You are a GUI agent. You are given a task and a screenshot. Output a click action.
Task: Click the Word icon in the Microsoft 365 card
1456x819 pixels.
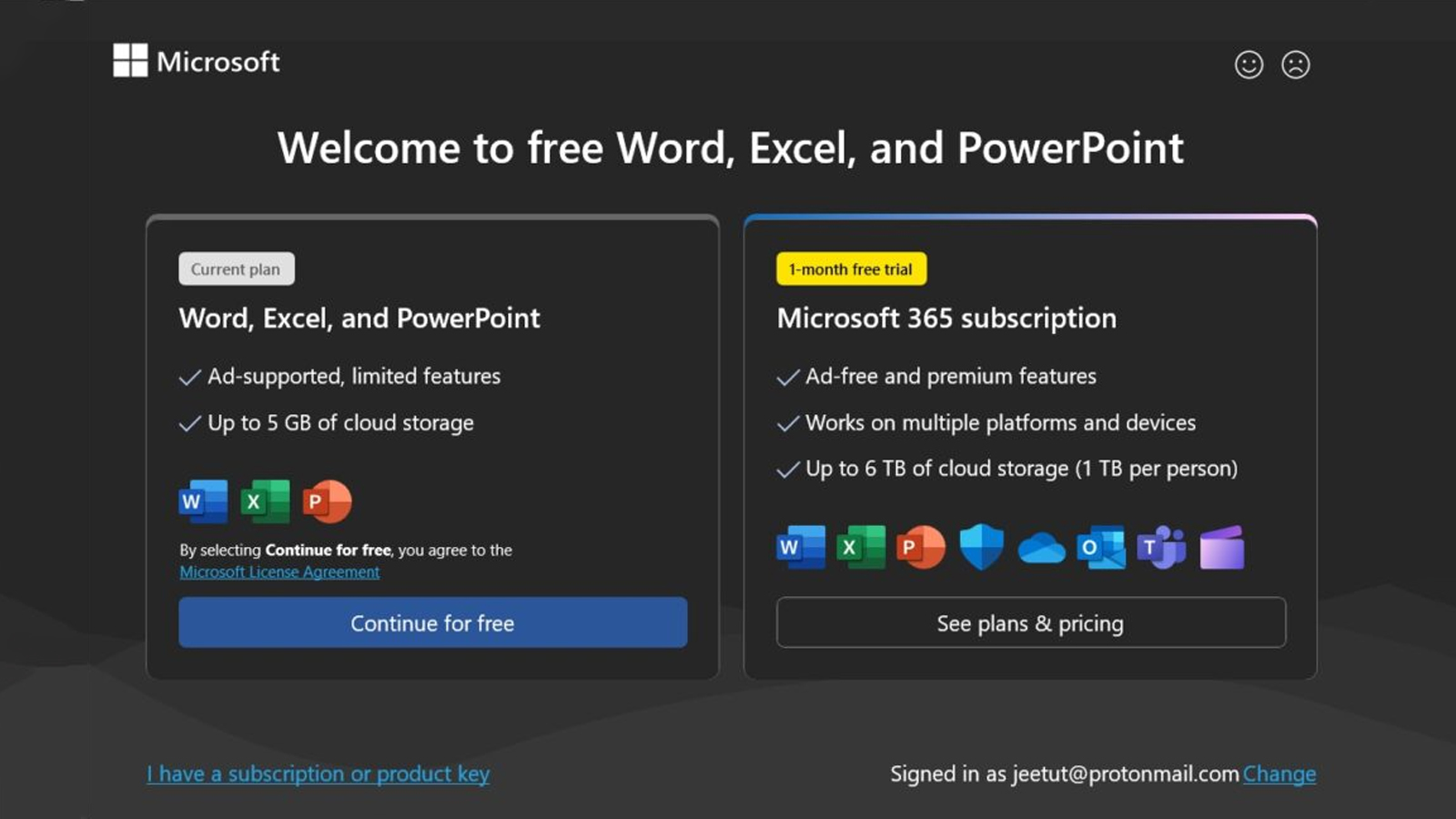tap(801, 547)
